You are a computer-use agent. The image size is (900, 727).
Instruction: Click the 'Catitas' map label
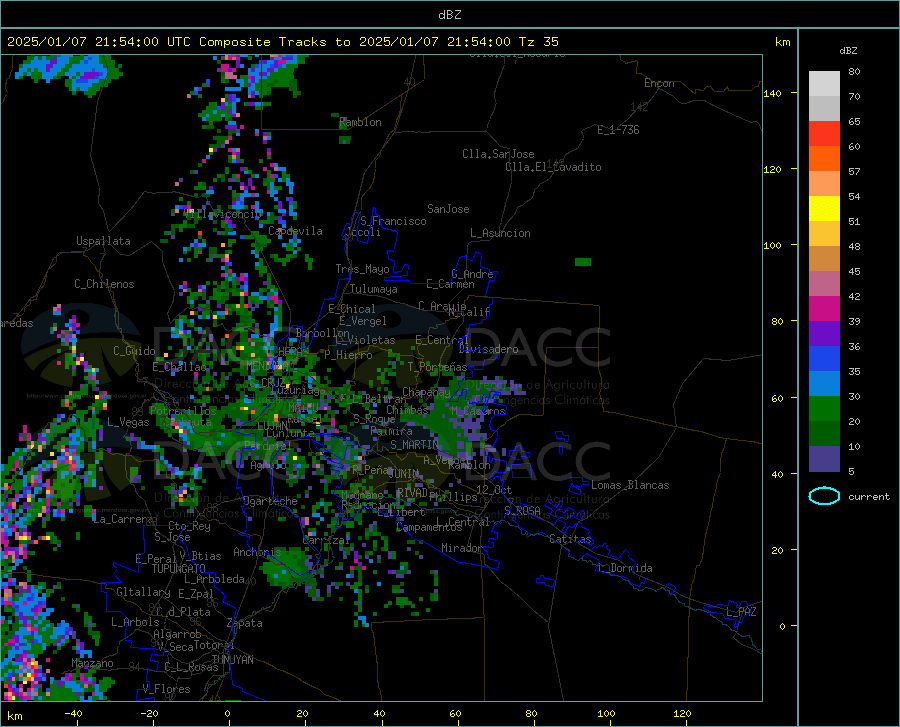click(x=570, y=539)
